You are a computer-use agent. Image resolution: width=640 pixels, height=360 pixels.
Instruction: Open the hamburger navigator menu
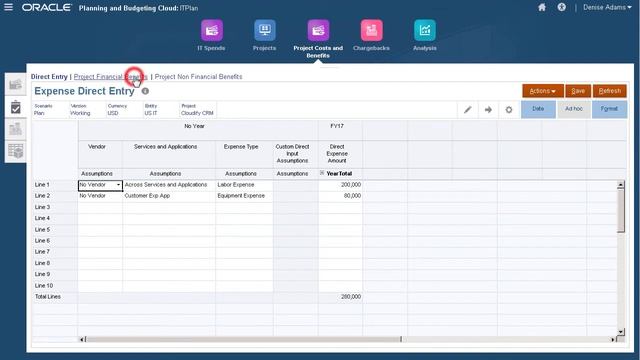click(x=8, y=7)
